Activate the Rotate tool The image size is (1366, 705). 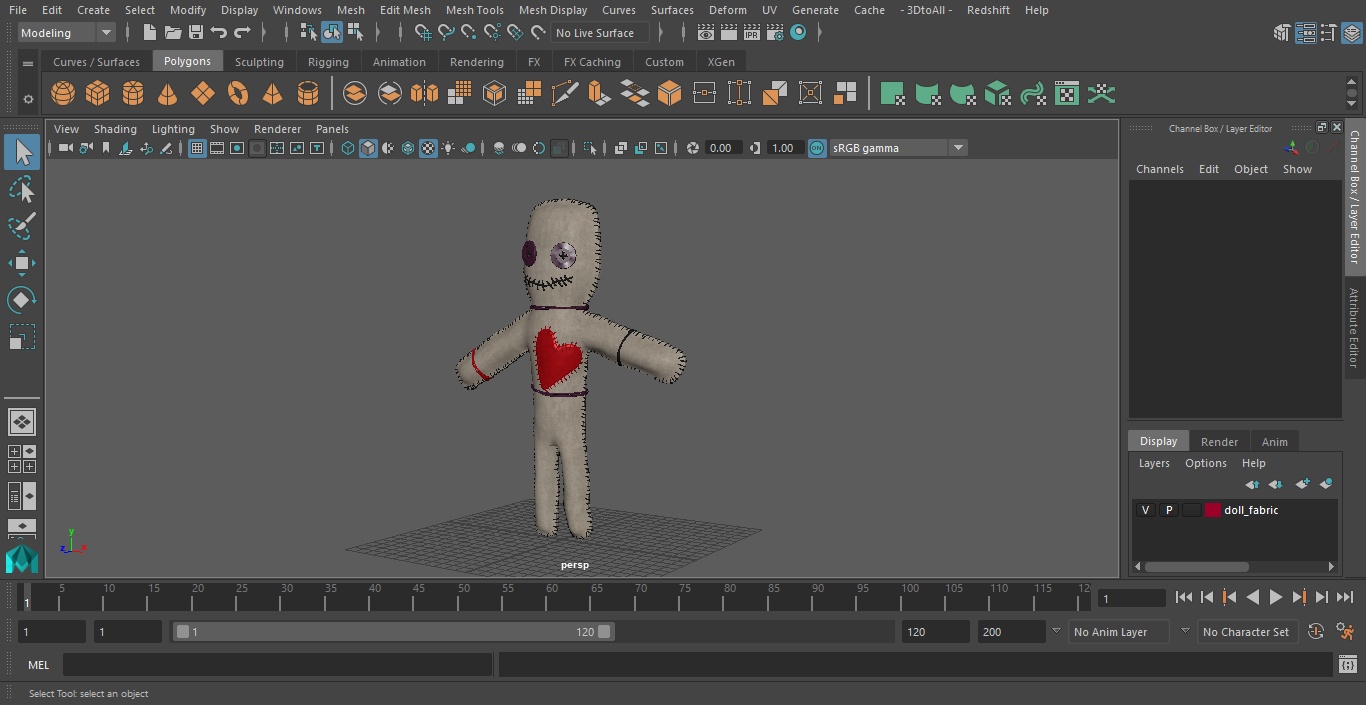point(22,300)
